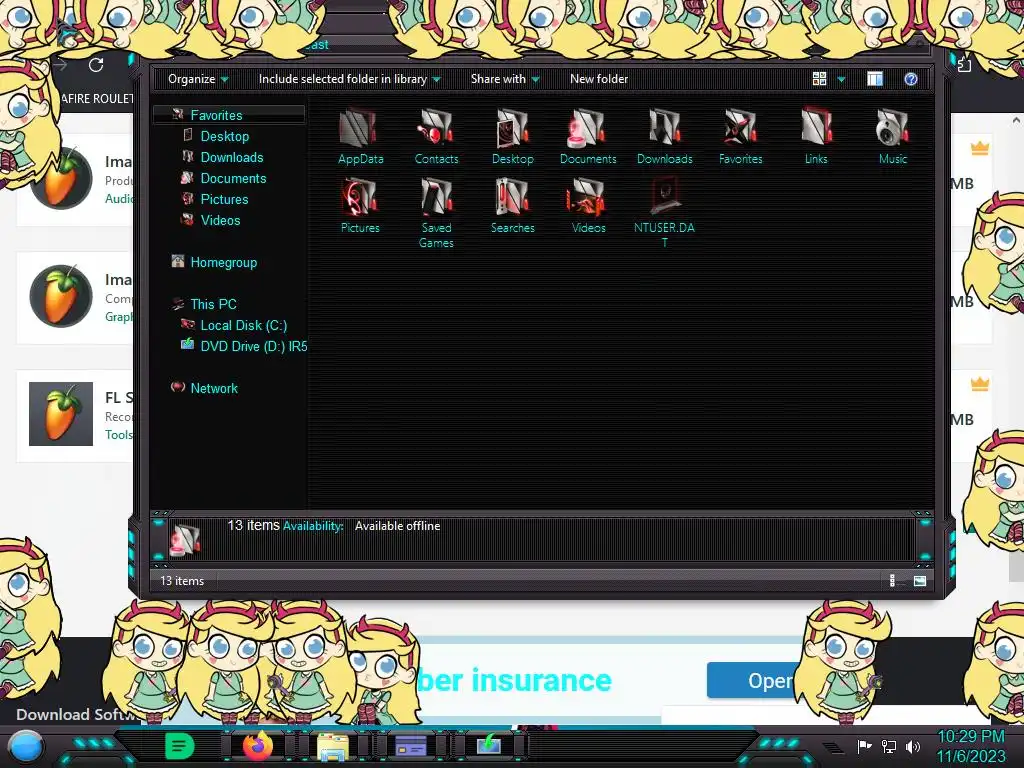Select the Pictures folder icon in file pane
Image resolution: width=1024 pixels, height=768 pixels.
pyautogui.click(x=360, y=206)
